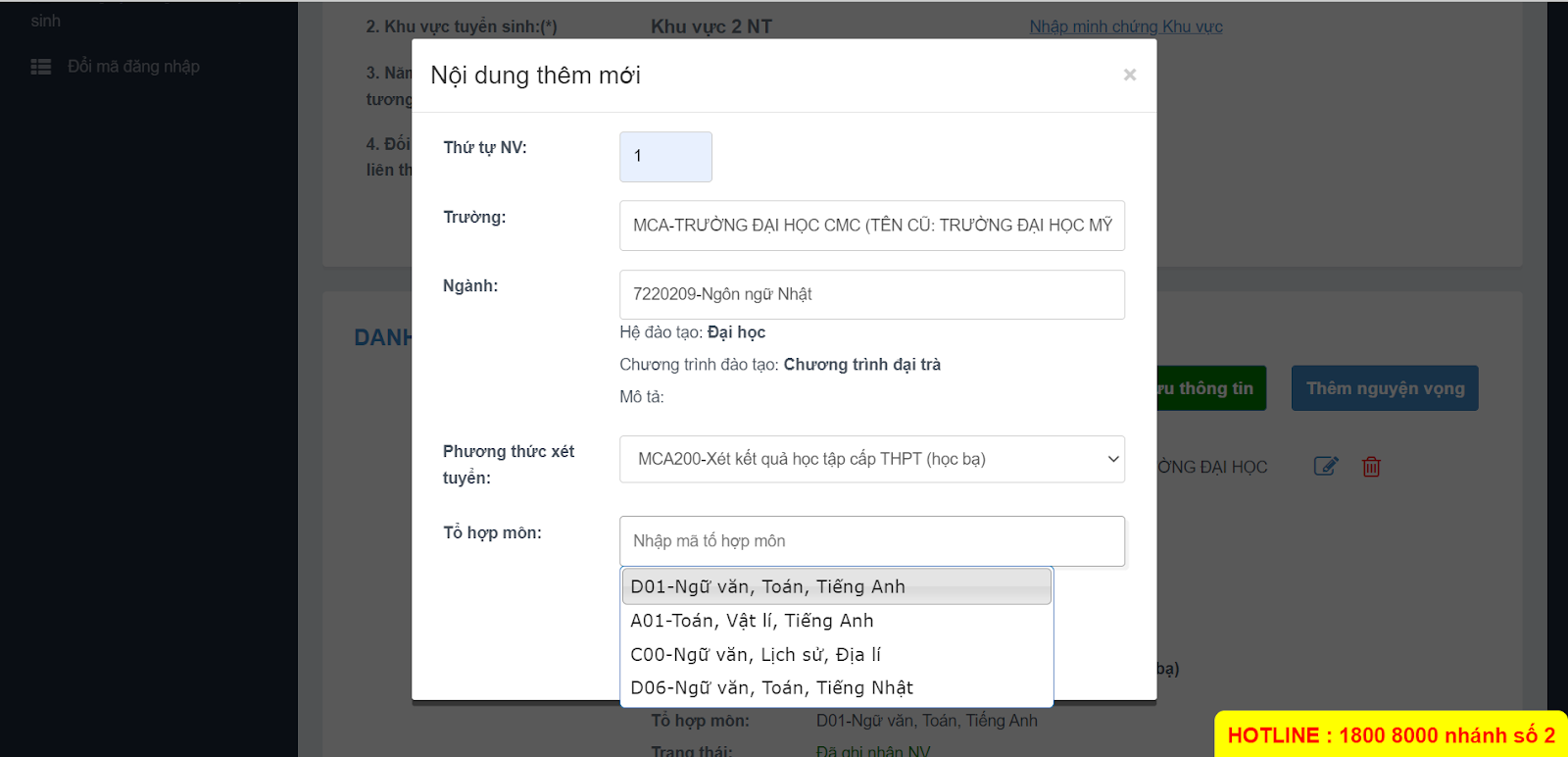Viewport: 1568px width, 757px height.
Task: Click the Chương trình đại trà text
Action: [862, 365]
